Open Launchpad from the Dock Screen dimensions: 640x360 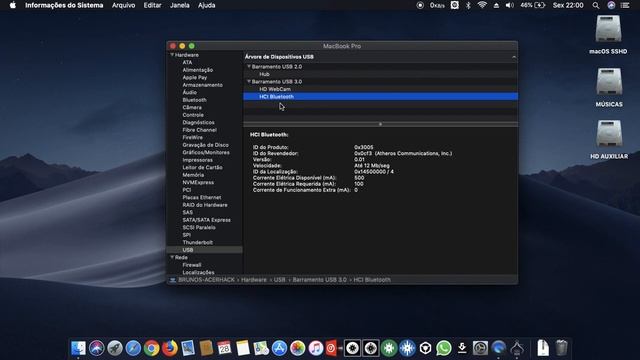tap(115, 348)
